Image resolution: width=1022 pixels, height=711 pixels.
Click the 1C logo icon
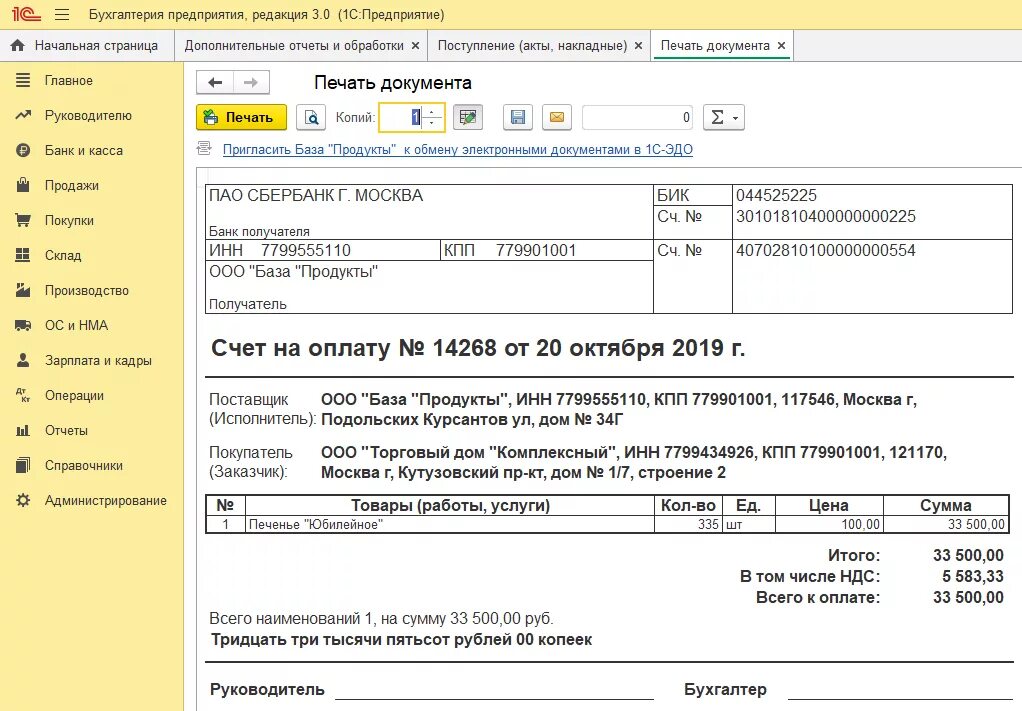click(x=25, y=14)
